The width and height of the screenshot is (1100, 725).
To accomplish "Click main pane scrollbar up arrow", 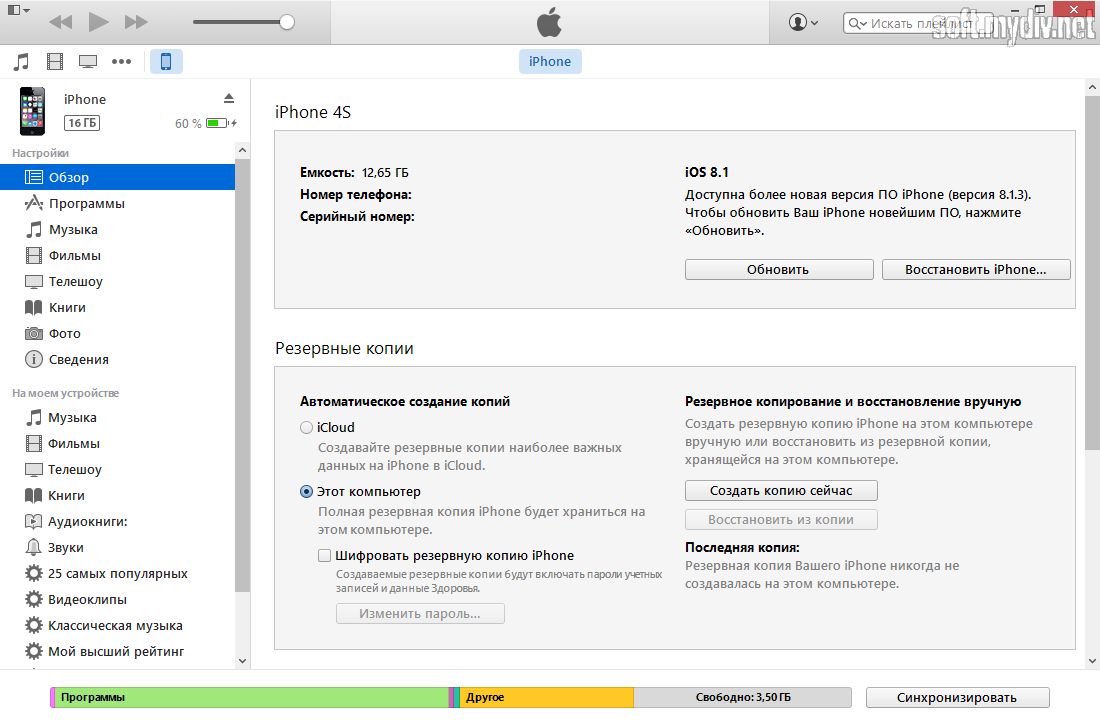I will 1092,88.
